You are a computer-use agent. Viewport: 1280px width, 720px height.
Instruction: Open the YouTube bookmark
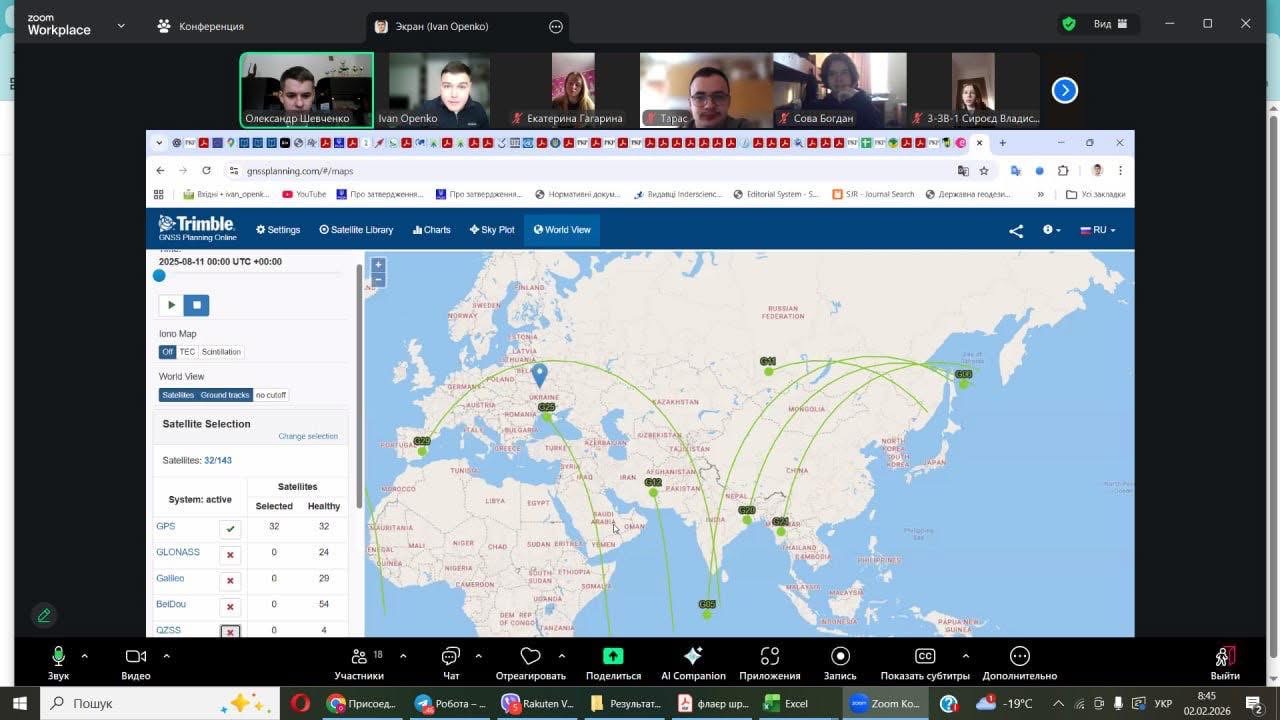coord(304,194)
